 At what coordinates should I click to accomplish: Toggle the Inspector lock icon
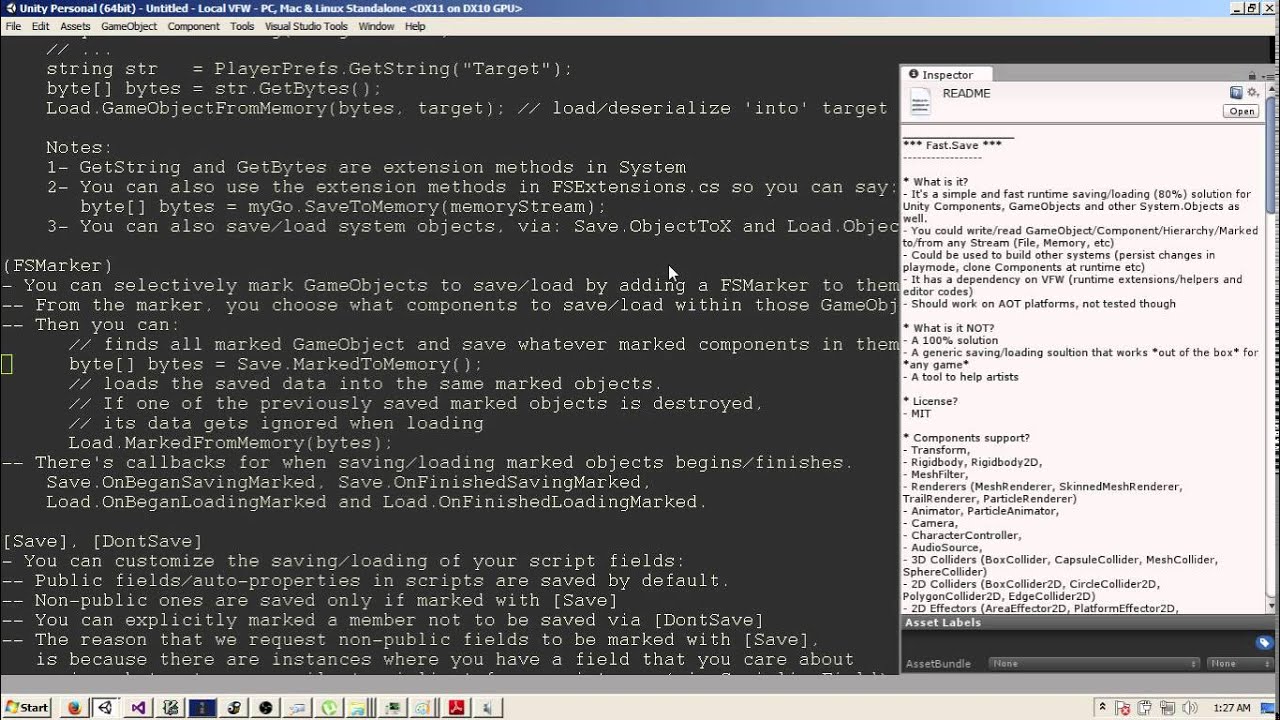pyautogui.click(x=1251, y=75)
